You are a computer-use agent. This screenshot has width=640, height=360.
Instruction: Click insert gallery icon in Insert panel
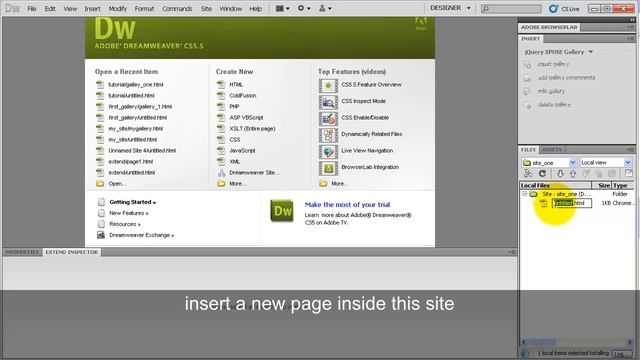(527, 64)
